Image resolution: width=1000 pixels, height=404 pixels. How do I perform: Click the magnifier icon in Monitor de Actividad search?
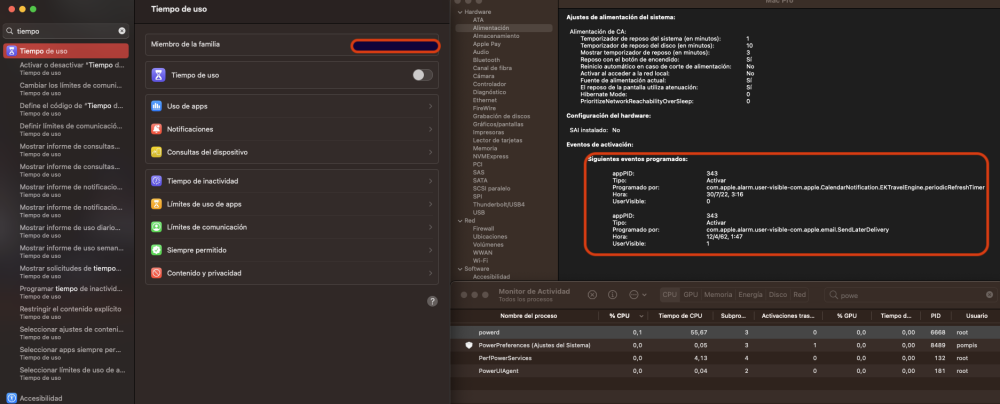(x=834, y=296)
